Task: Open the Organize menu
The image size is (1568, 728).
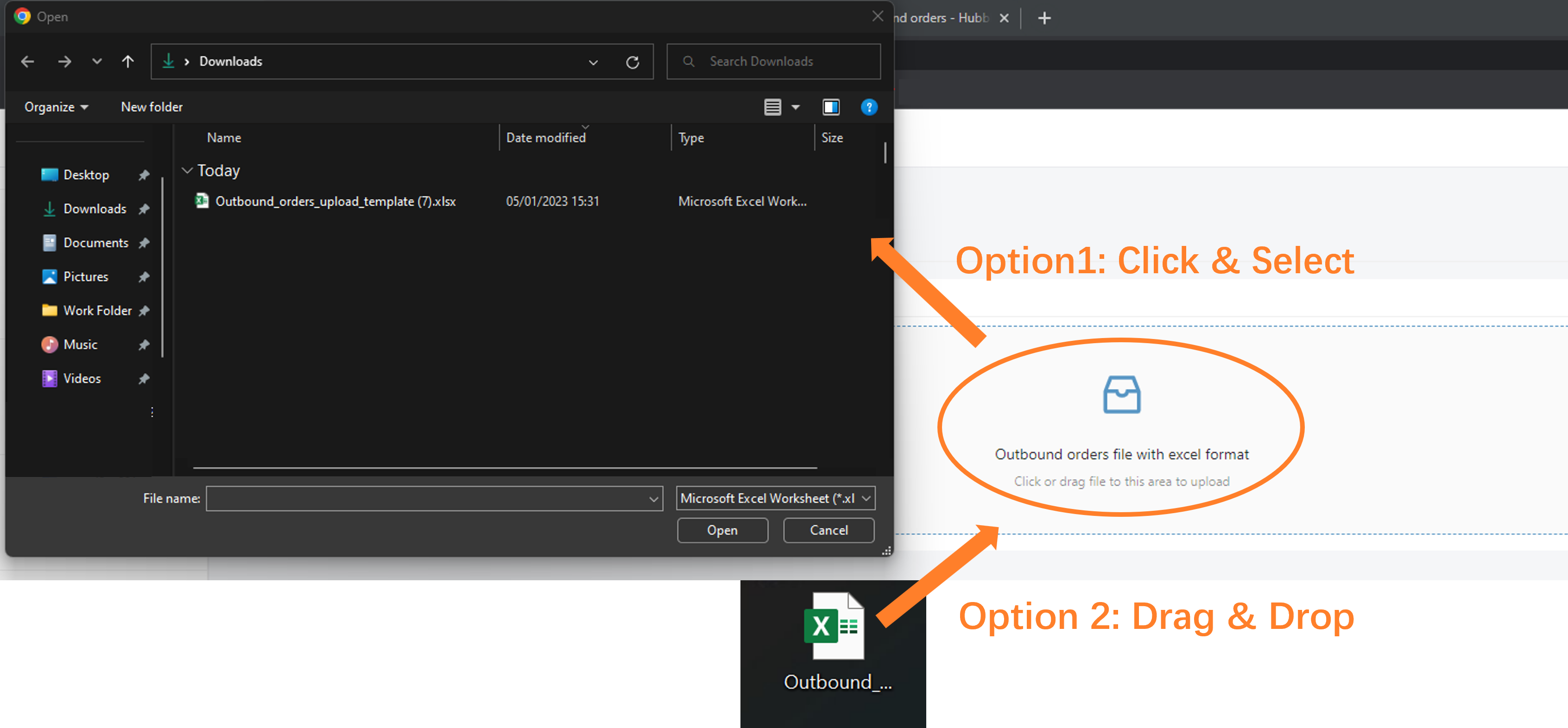Action: coord(56,107)
